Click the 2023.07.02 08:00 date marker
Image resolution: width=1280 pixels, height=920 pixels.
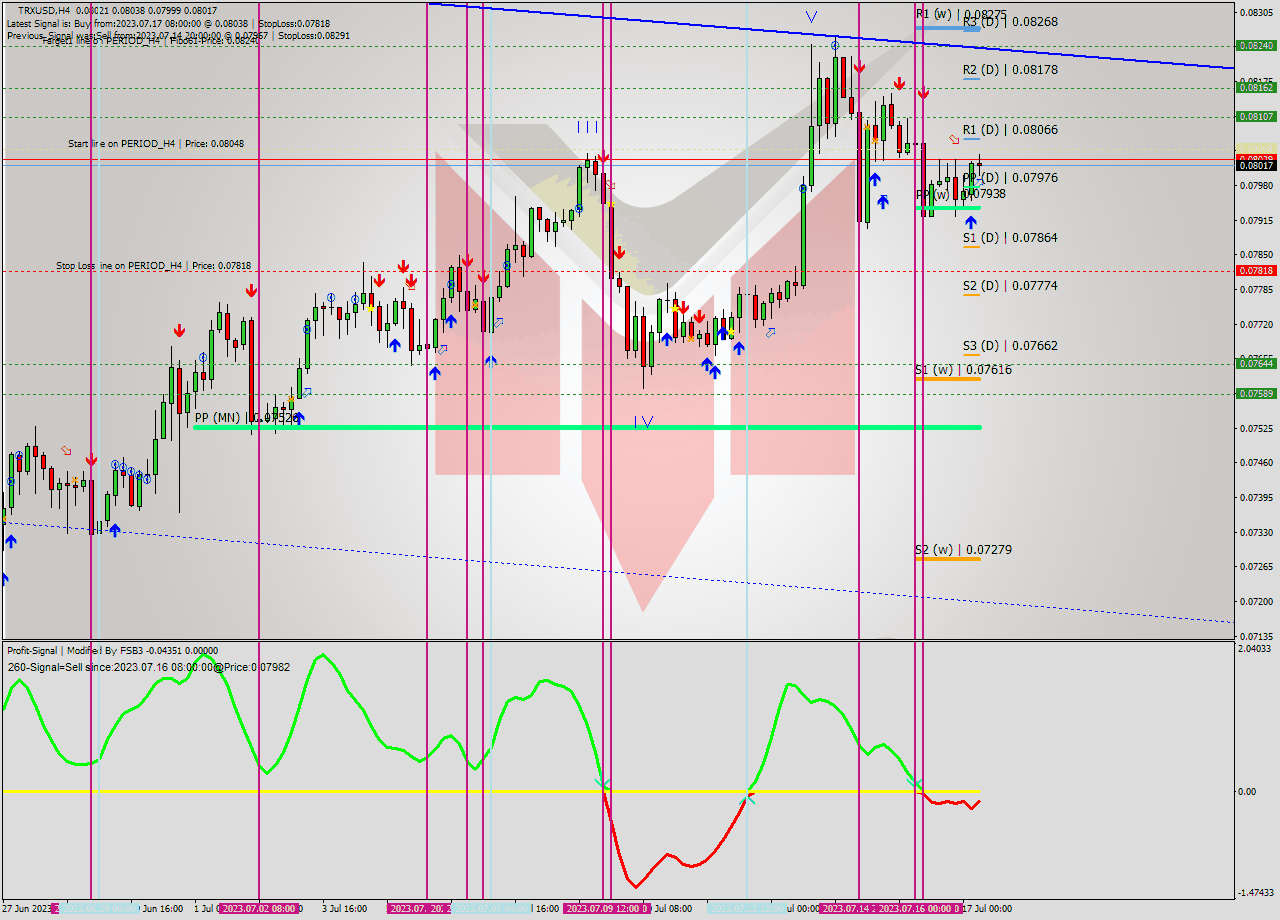coord(259,909)
